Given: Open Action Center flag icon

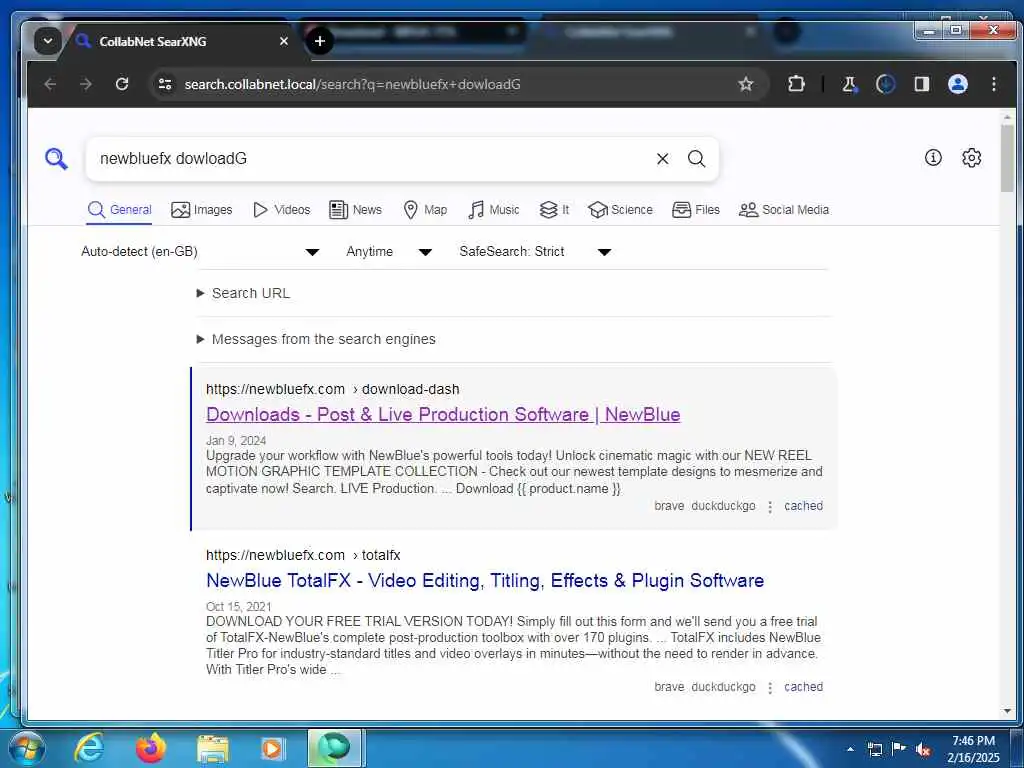Looking at the screenshot, I should point(899,748).
